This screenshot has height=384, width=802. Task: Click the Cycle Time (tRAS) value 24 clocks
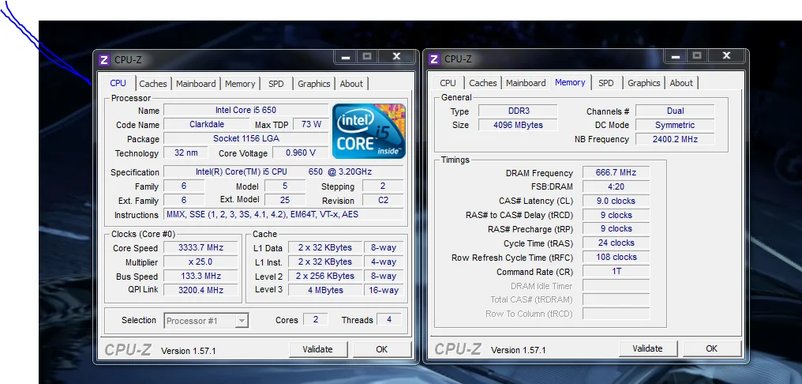point(616,243)
